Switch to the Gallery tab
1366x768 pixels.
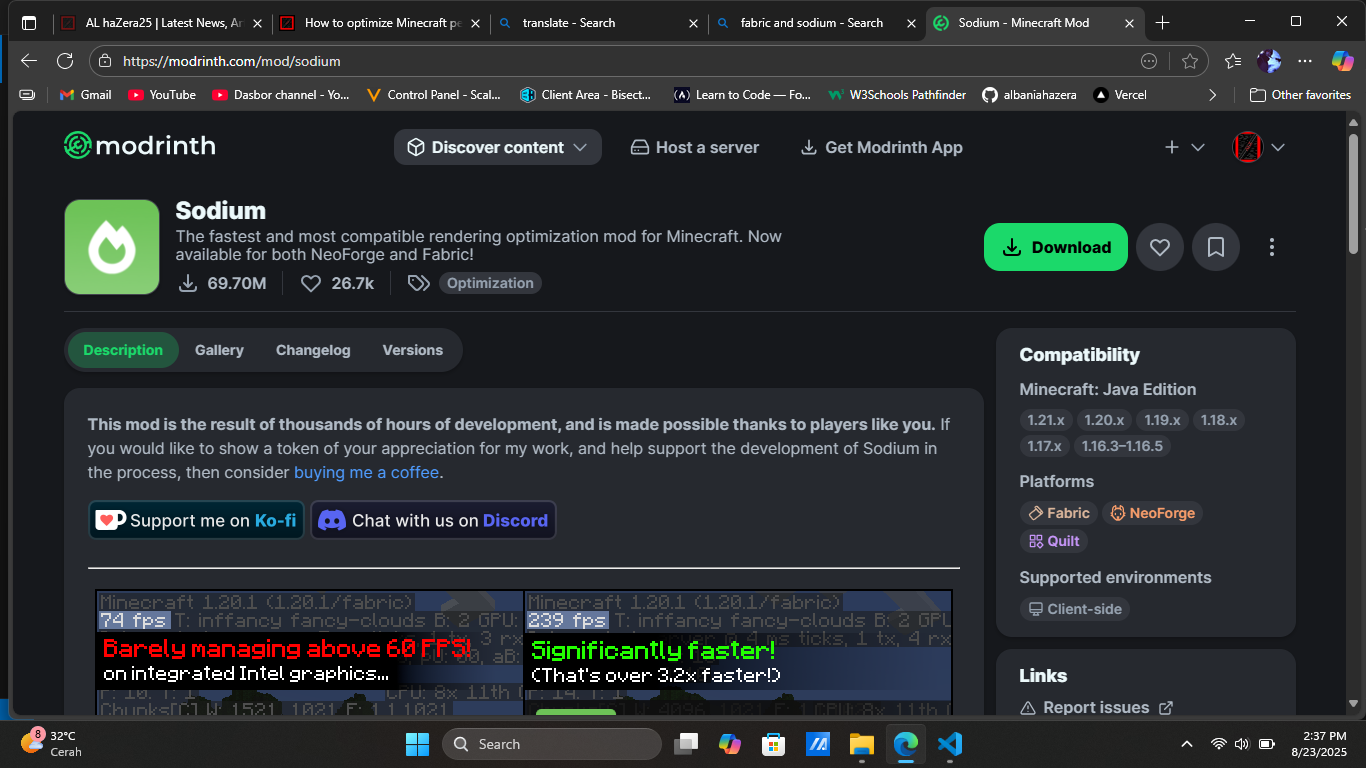(219, 350)
